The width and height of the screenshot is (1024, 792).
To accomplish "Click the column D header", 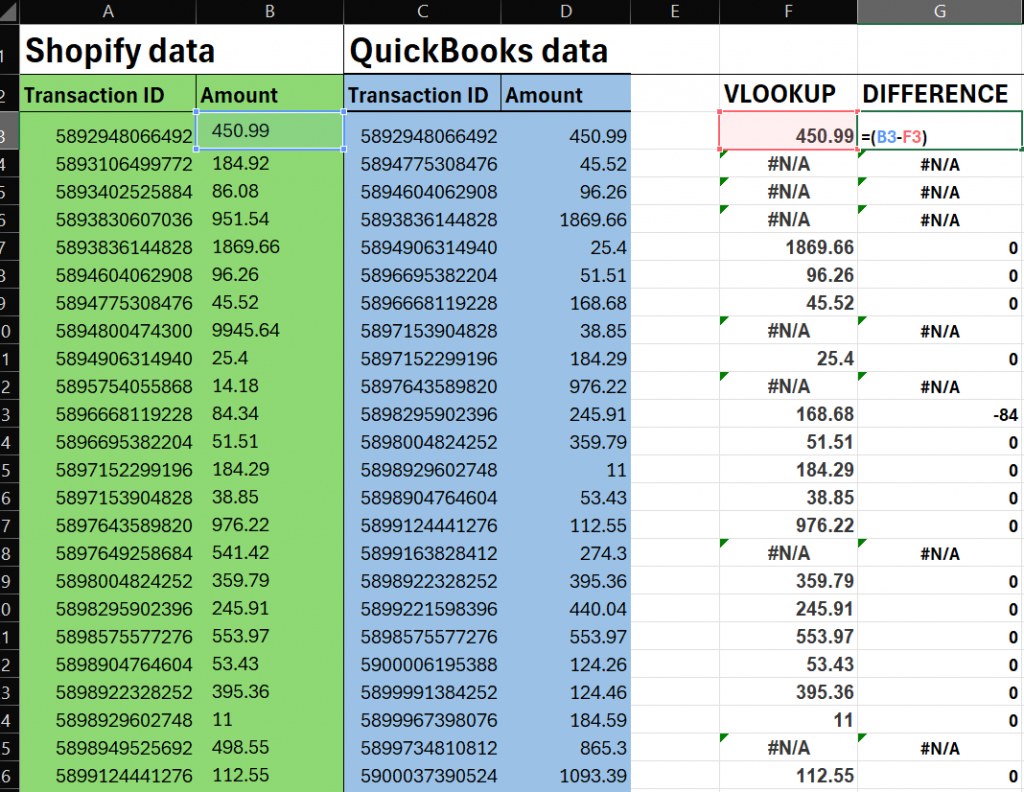I will click(x=566, y=11).
